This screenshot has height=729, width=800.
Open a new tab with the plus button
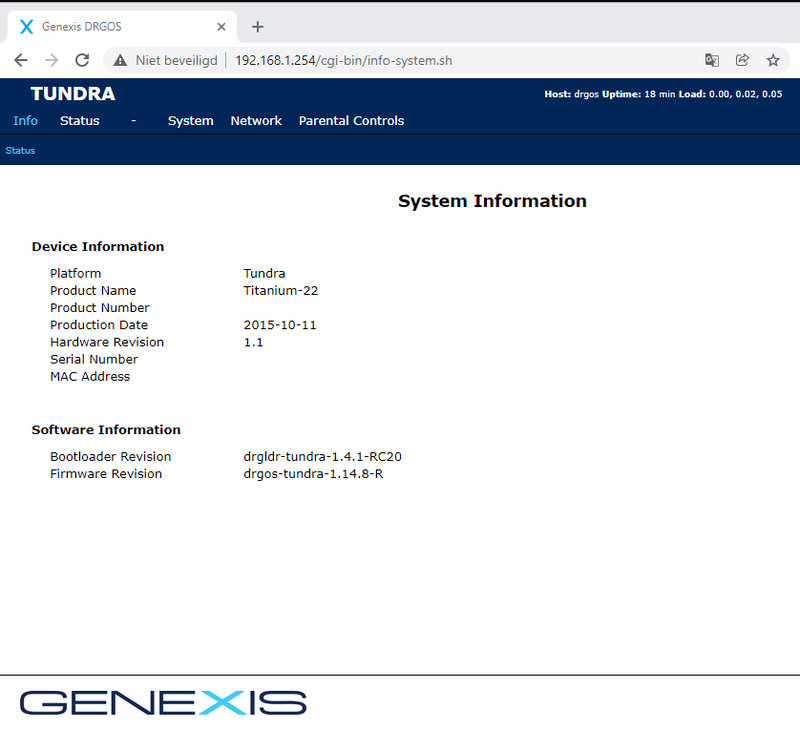pos(258,27)
